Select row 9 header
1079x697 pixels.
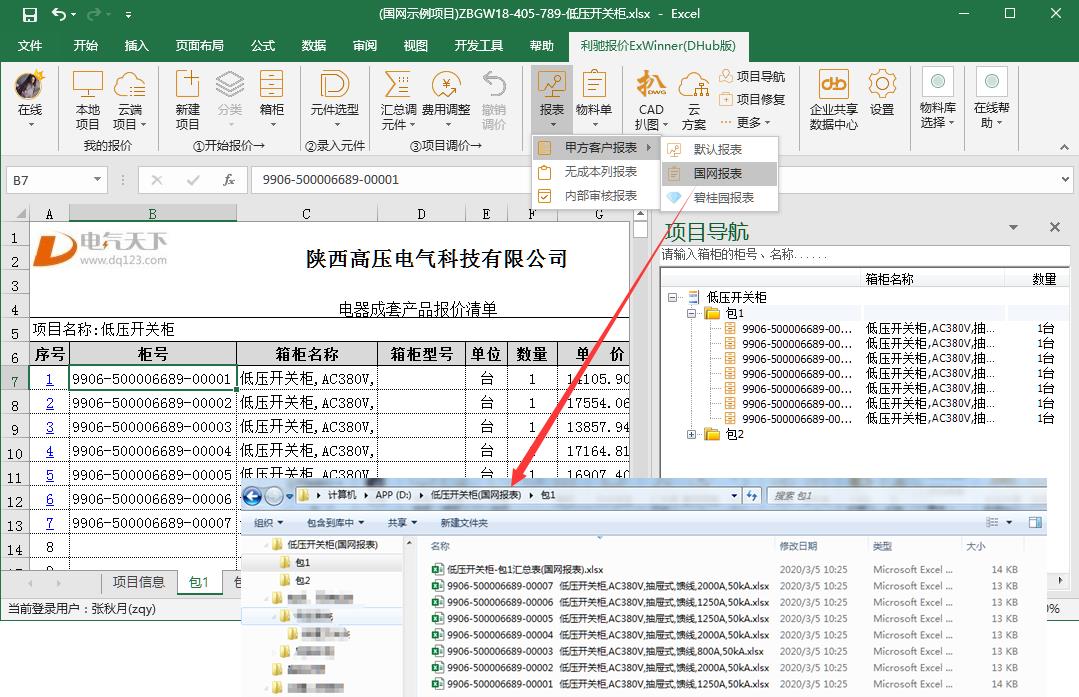click(x=14, y=429)
